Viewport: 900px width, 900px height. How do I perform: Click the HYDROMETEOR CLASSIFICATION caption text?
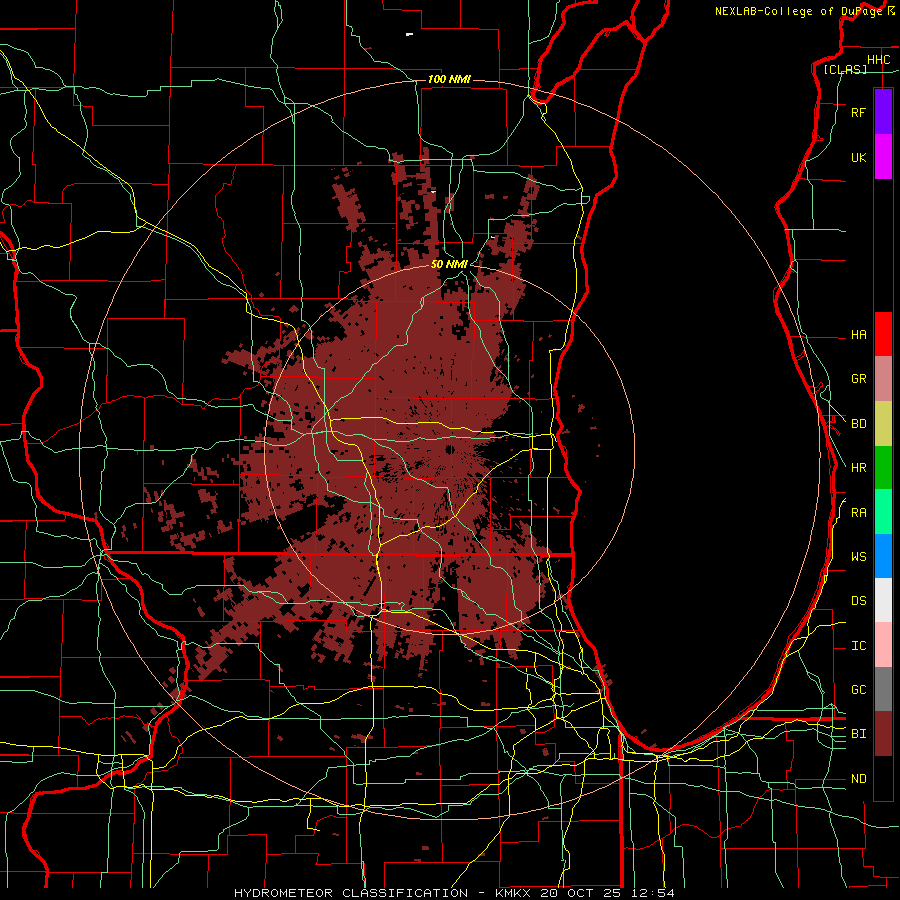click(x=351, y=893)
